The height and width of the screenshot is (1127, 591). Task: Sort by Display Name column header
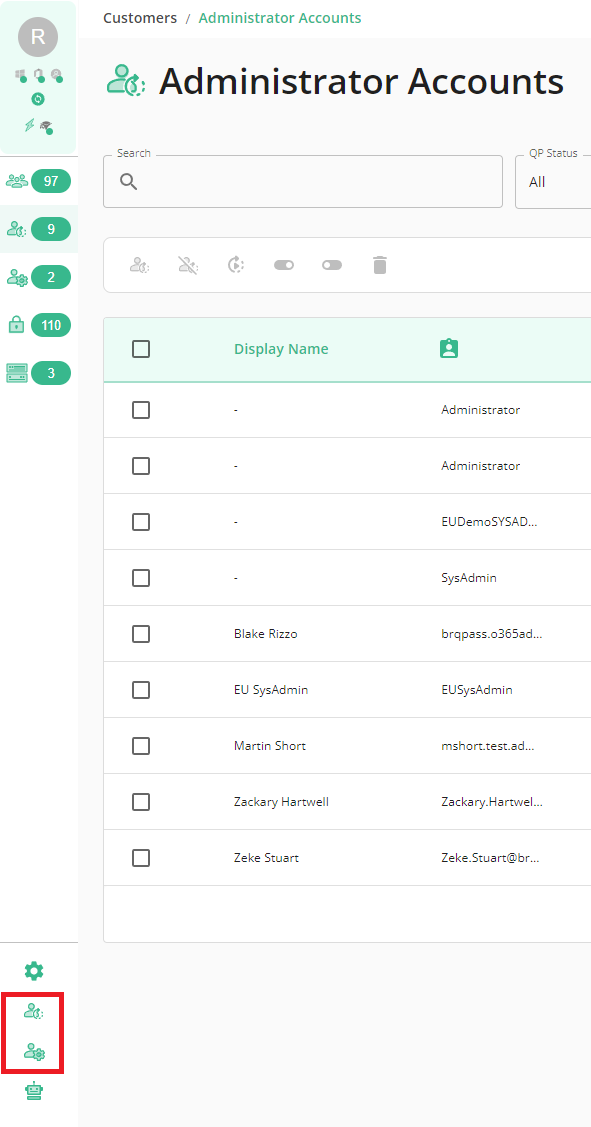pyautogui.click(x=281, y=349)
